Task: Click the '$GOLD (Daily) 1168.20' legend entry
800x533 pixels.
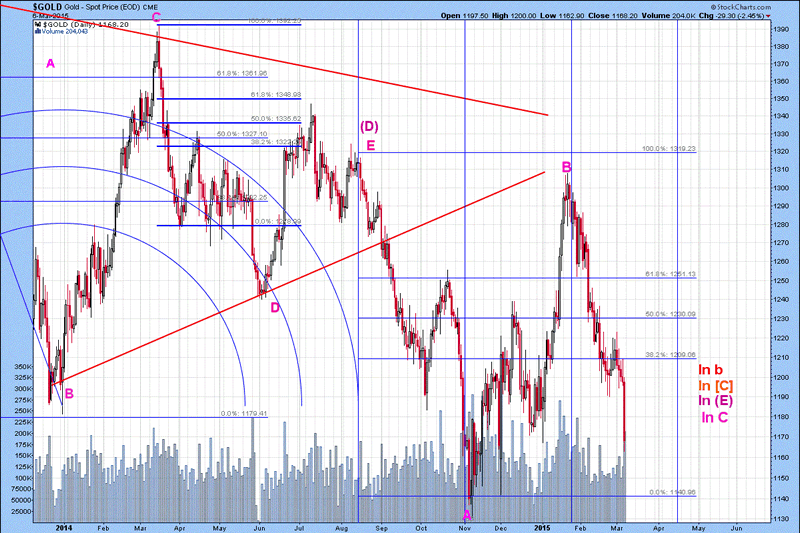Action: point(85,24)
